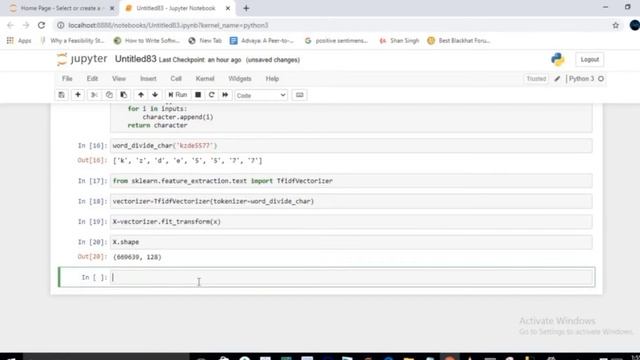Open the Apps bookmarks shortcut
Viewport: 640px width, 360px height.
point(19,41)
